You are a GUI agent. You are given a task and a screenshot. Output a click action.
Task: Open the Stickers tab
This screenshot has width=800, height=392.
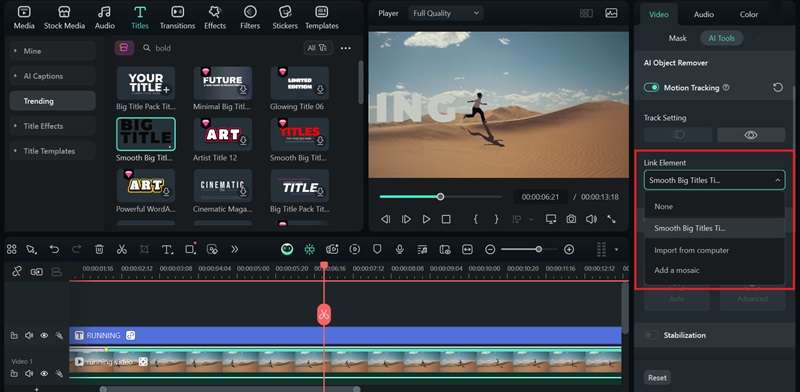[285, 17]
